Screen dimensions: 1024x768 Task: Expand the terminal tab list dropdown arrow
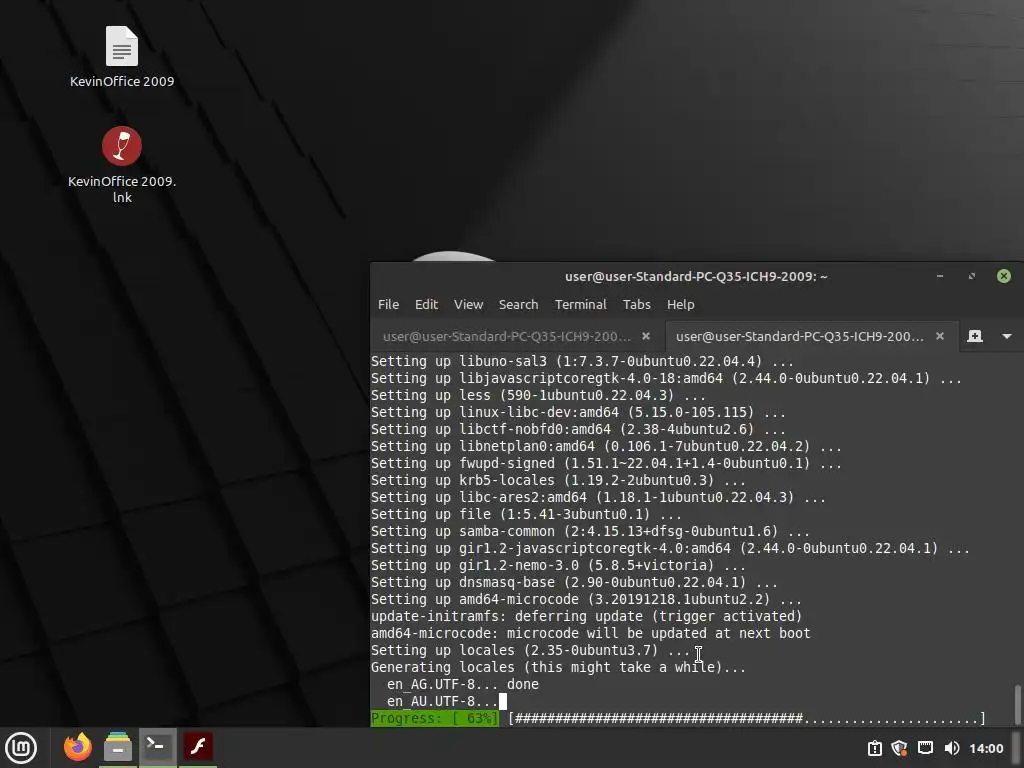[1006, 336]
